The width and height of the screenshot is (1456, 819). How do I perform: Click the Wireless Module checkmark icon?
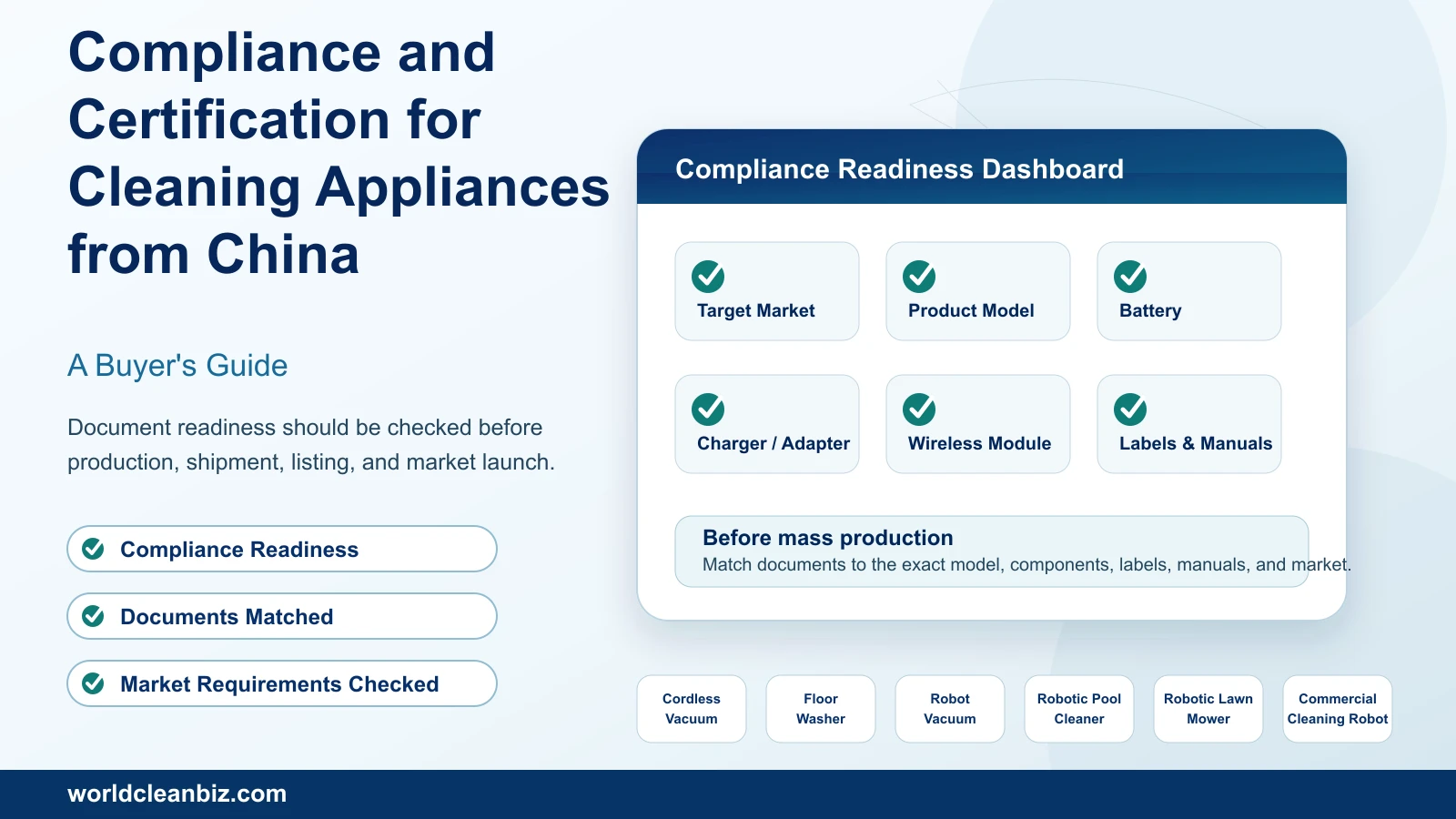919,409
